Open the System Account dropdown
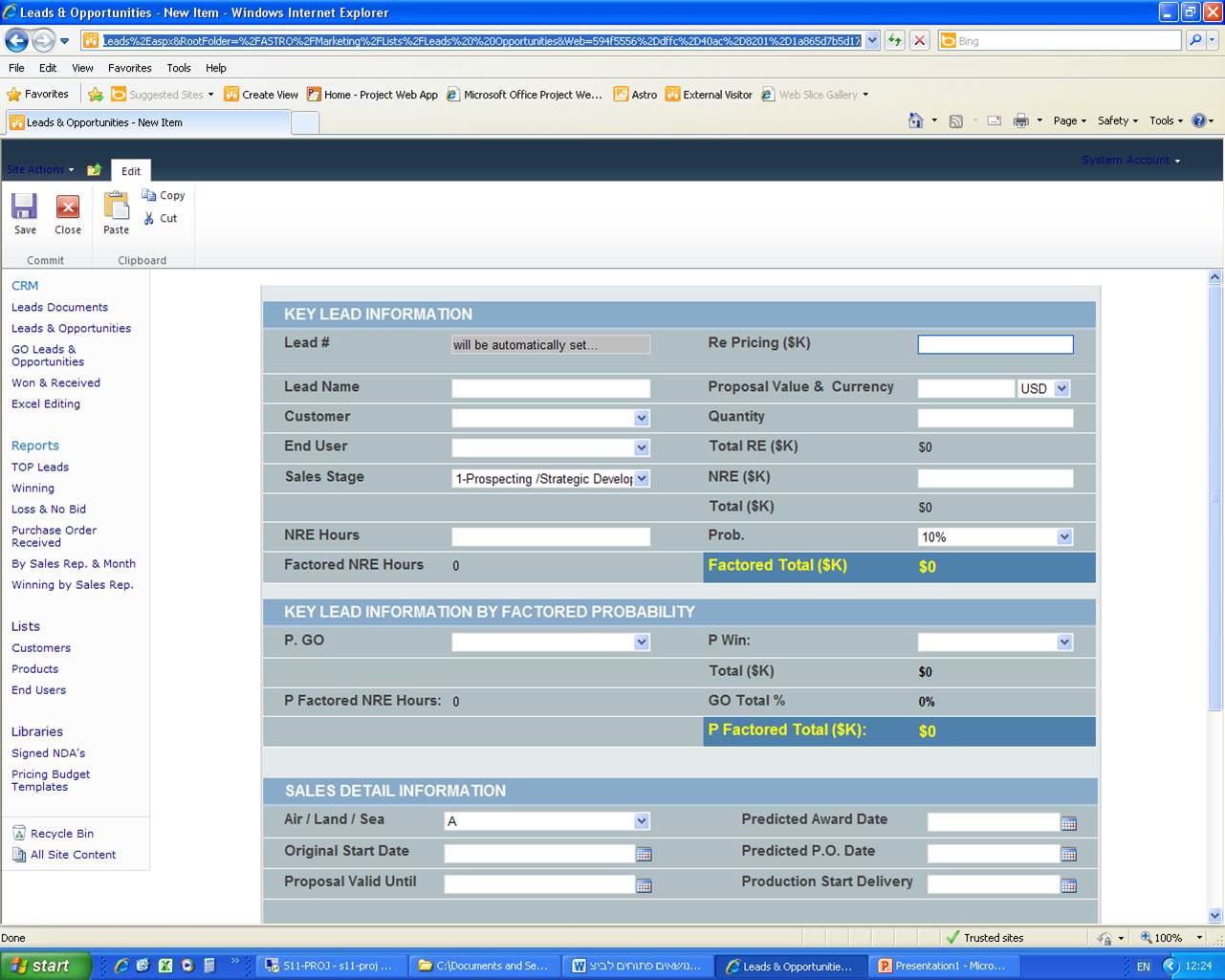The width and height of the screenshot is (1225, 980). (1130, 160)
